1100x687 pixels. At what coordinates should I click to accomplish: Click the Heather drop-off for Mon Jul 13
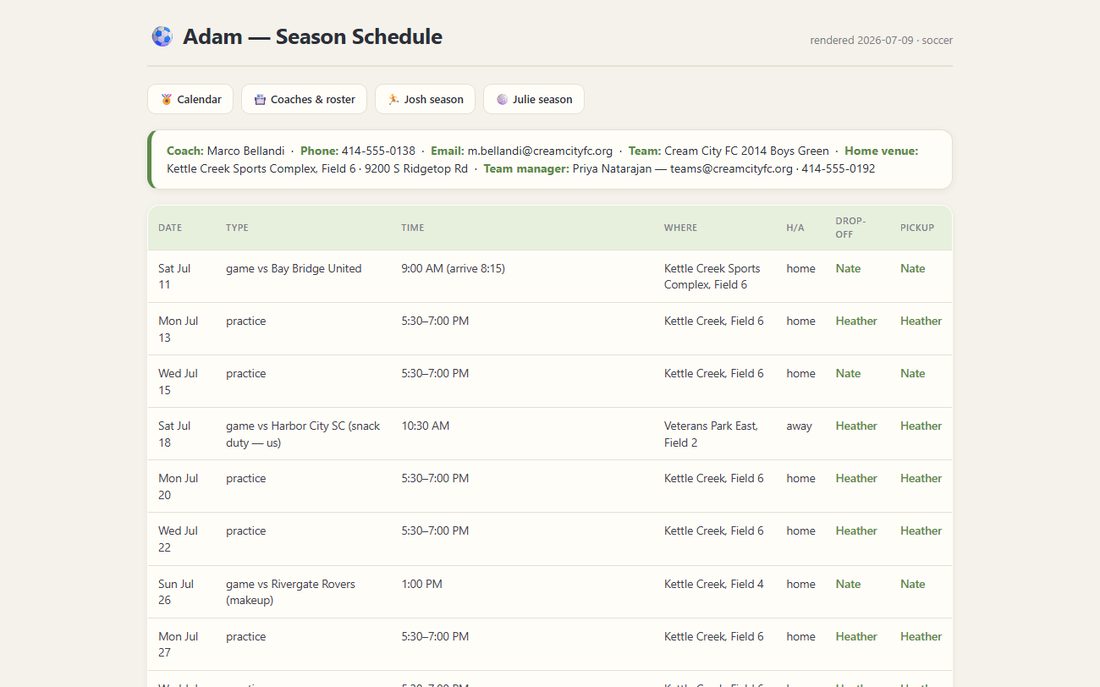tap(856, 321)
